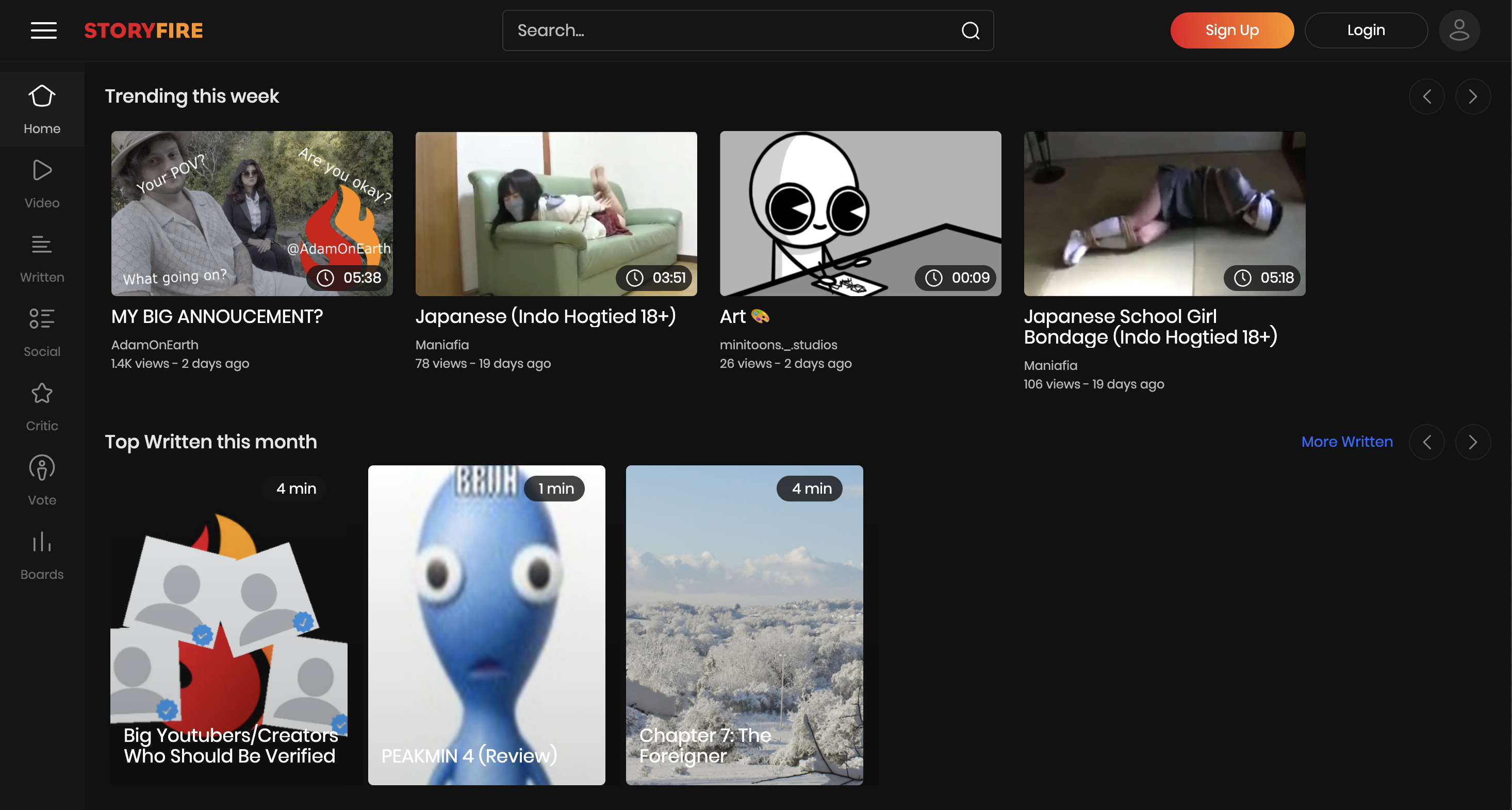Go to Home in sidebar
1512x810 pixels.
[42, 109]
